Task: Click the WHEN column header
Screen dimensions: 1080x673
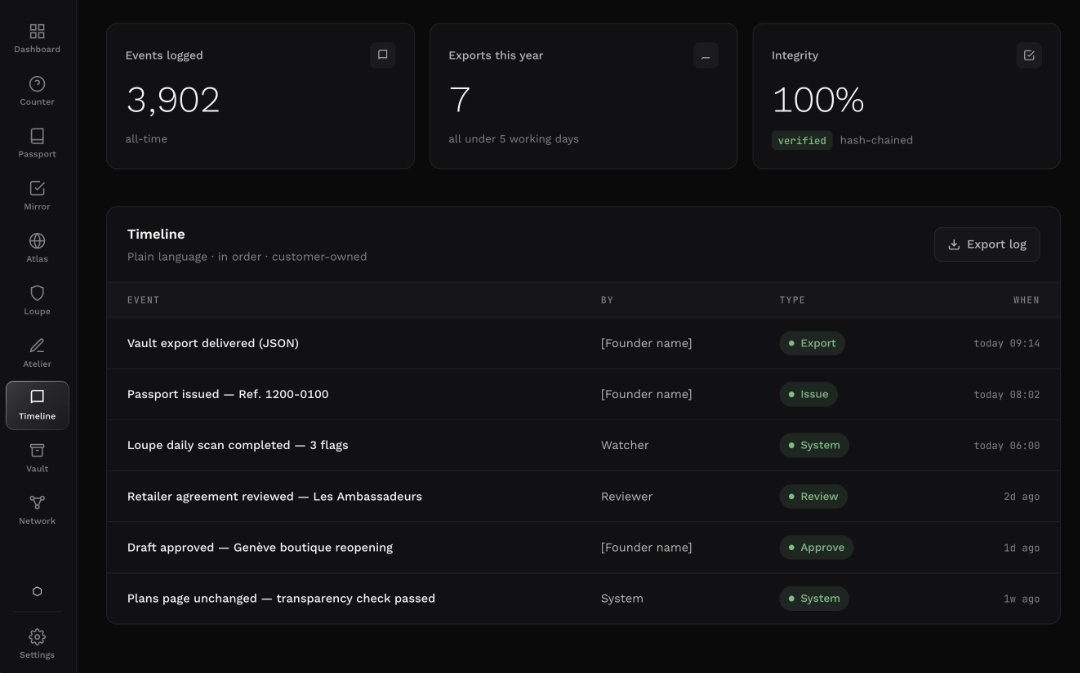Action: pyautogui.click(x=1026, y=300)
